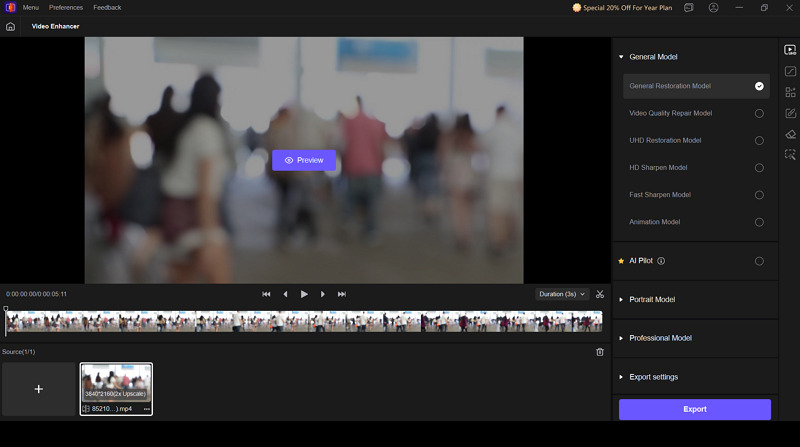The width and height of the screenshot is (800, 447).
Task: Select the video enhancer sidebar icon
Action: point(790,49)
